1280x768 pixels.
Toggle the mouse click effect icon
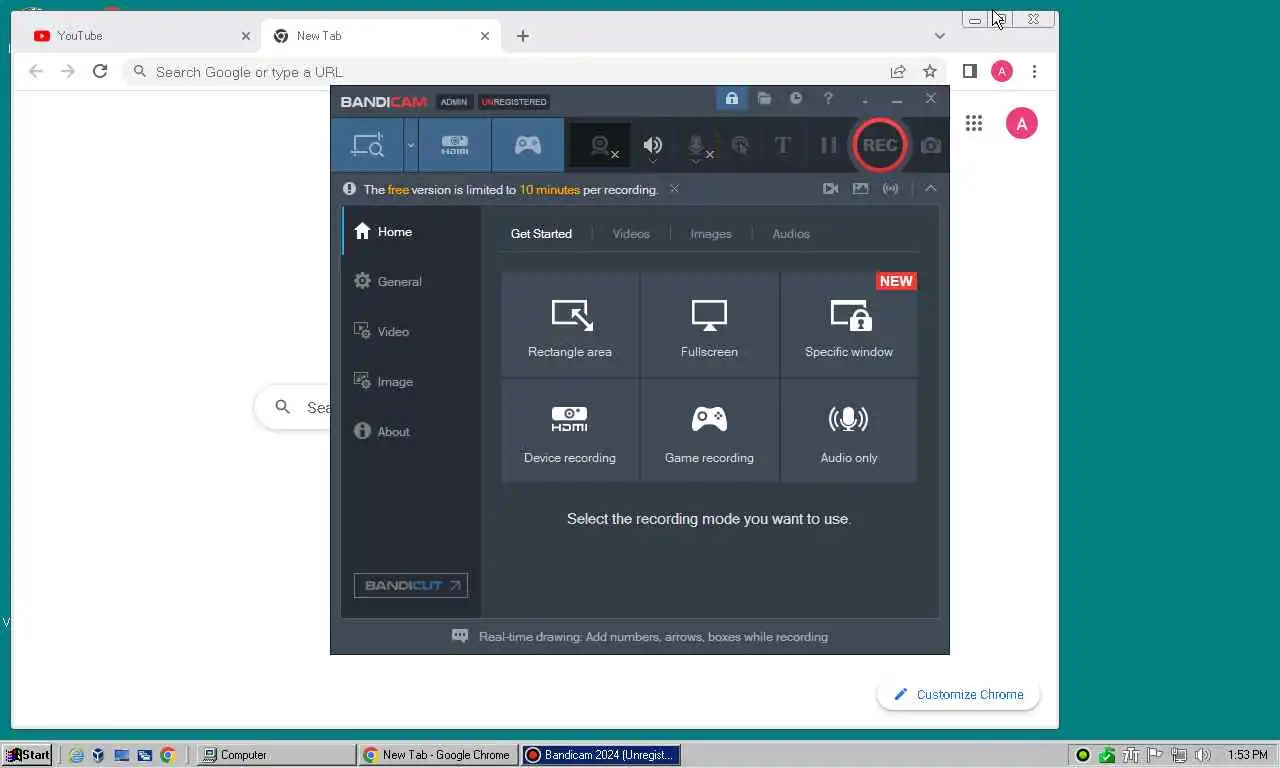tap(740, 146)
